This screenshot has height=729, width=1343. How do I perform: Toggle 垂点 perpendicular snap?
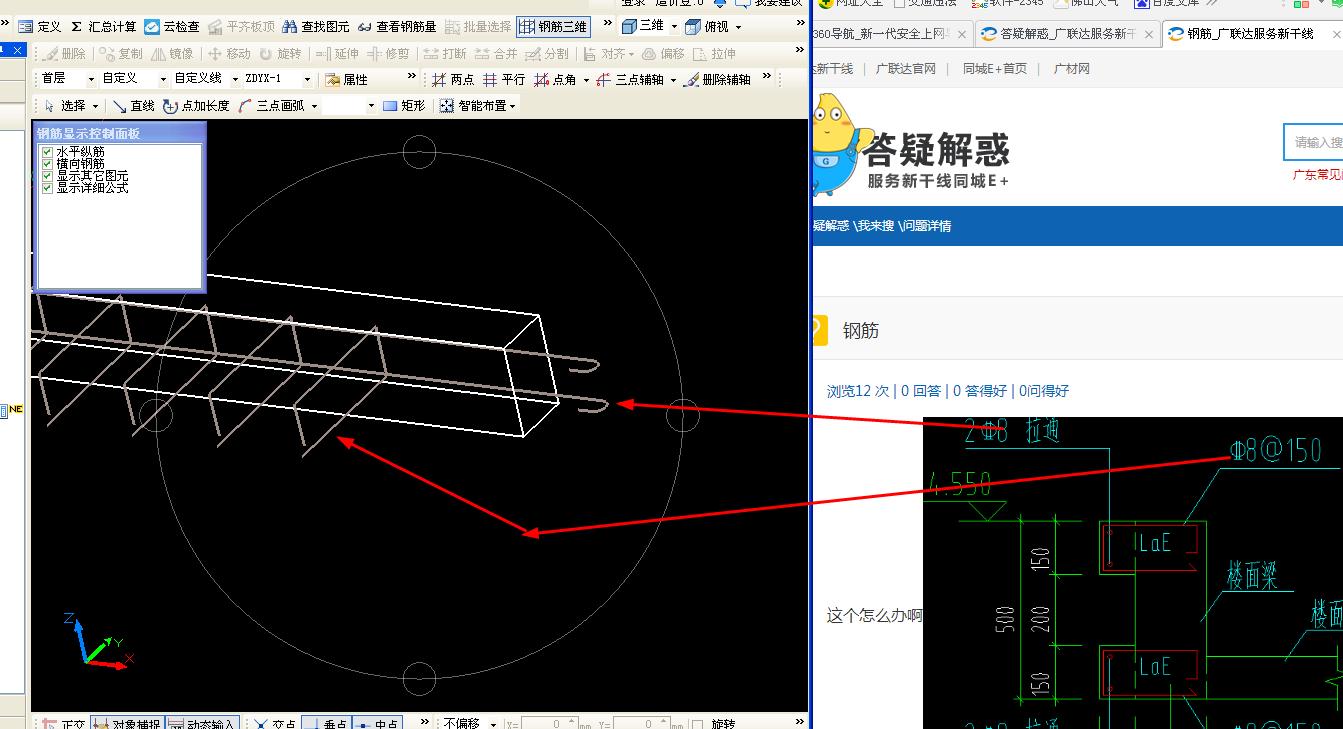[x=325, y=724]
